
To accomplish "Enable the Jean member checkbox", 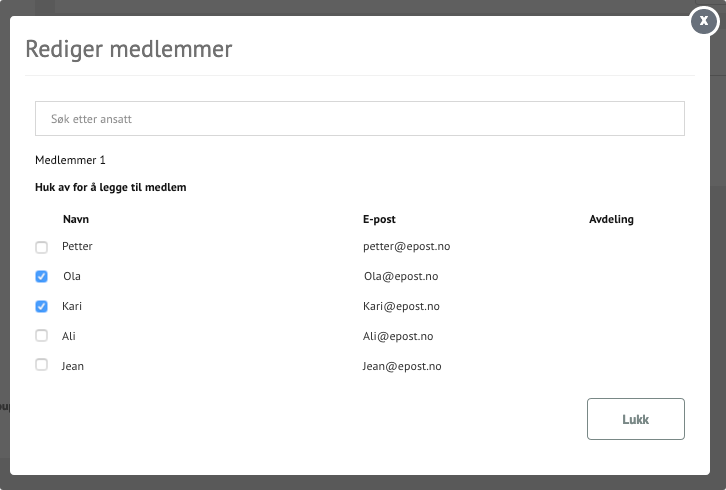I will click(x=41, y=365).
